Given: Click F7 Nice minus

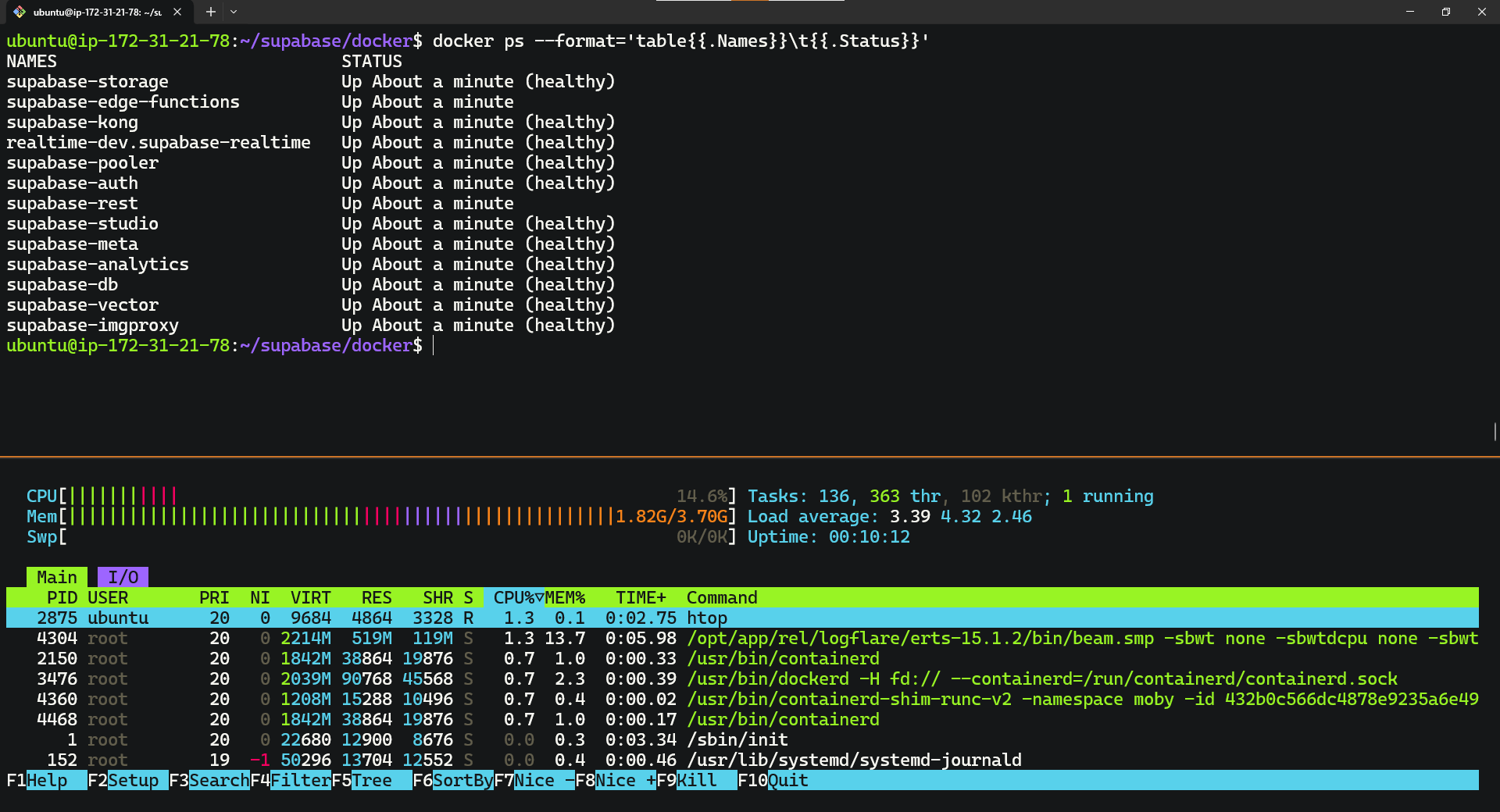Looking at the screenshot, I should click(534, 780).
